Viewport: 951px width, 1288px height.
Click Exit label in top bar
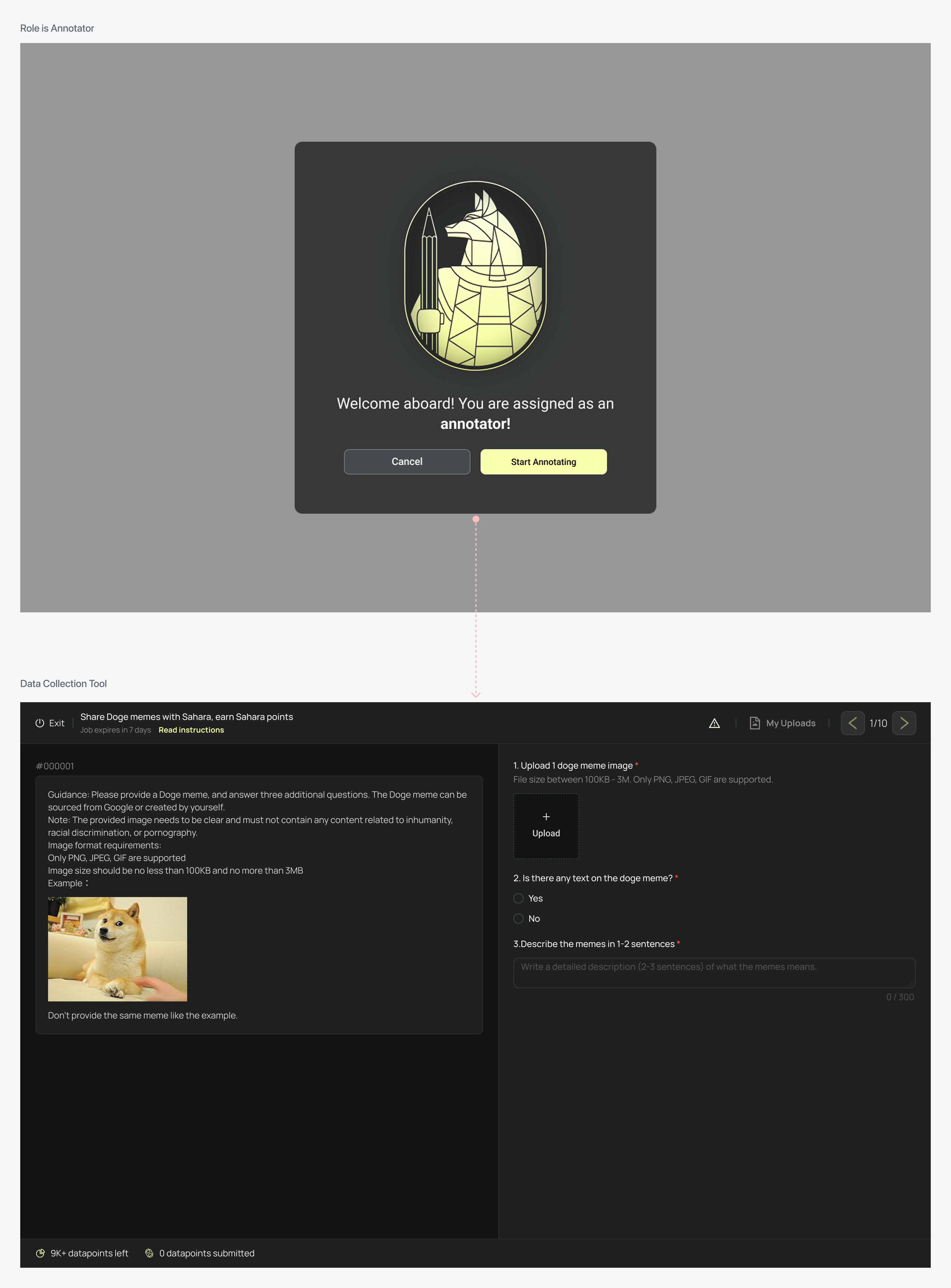click(56, 723)
